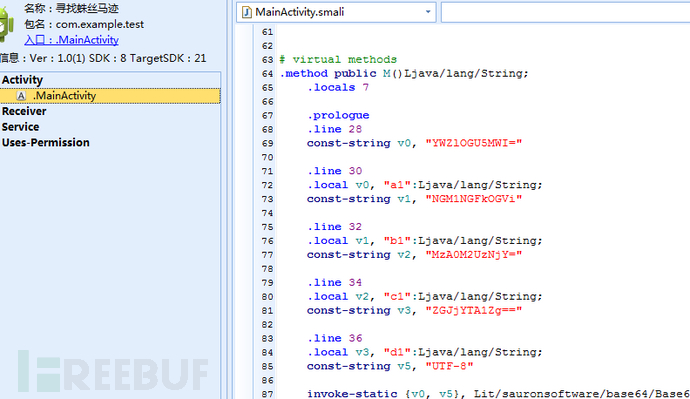690x399 pixels.
Task: Click the Android robot app icon
Action: 6,25
